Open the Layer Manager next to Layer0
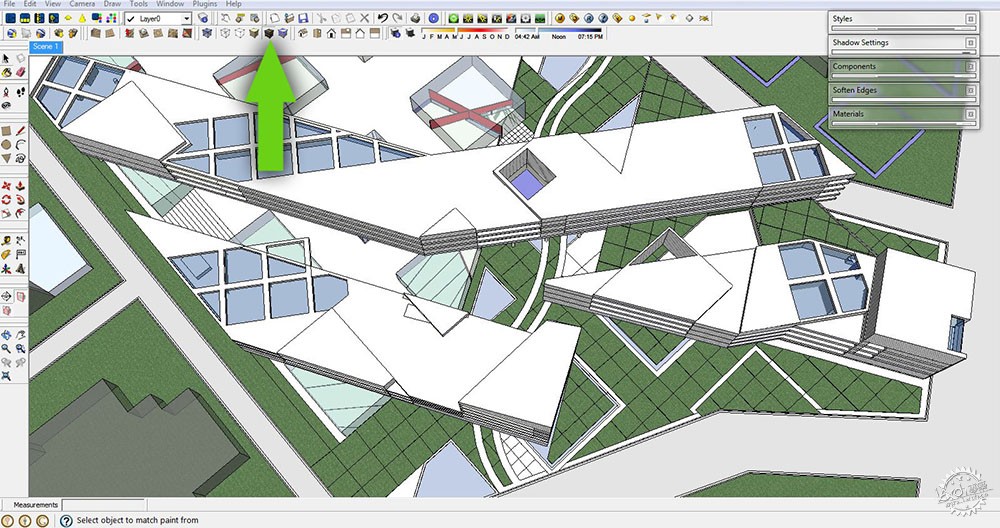This screenshot has height=528, width=1000. 203,18
